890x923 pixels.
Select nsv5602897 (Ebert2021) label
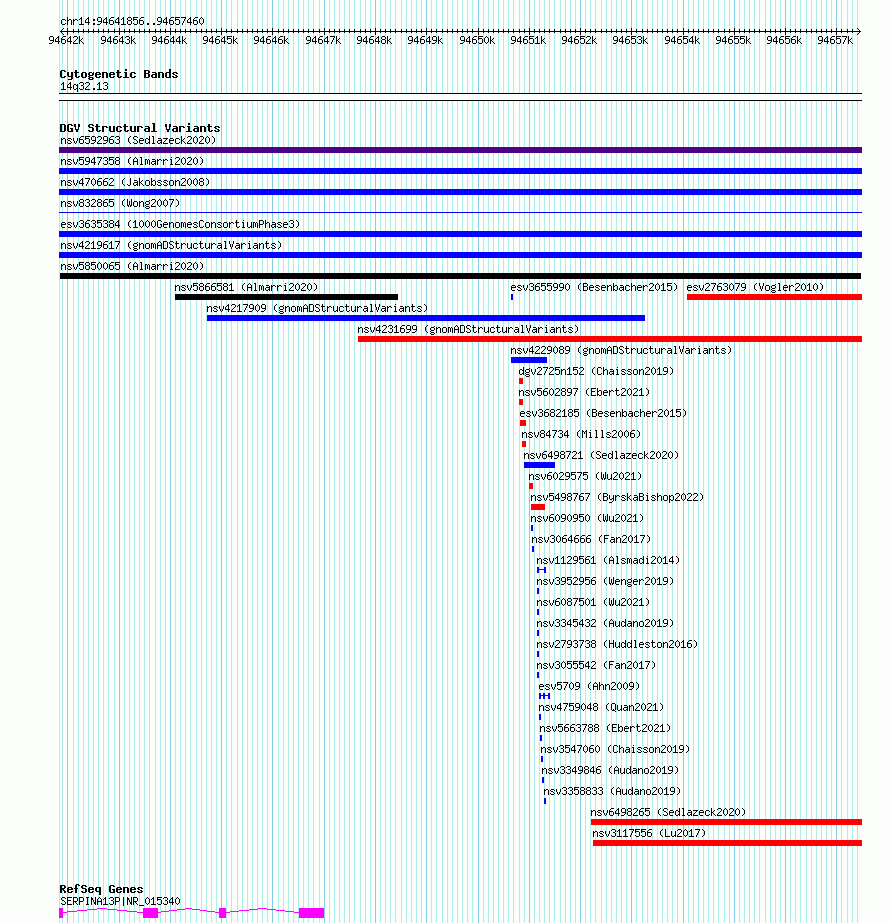coord(584,392)
